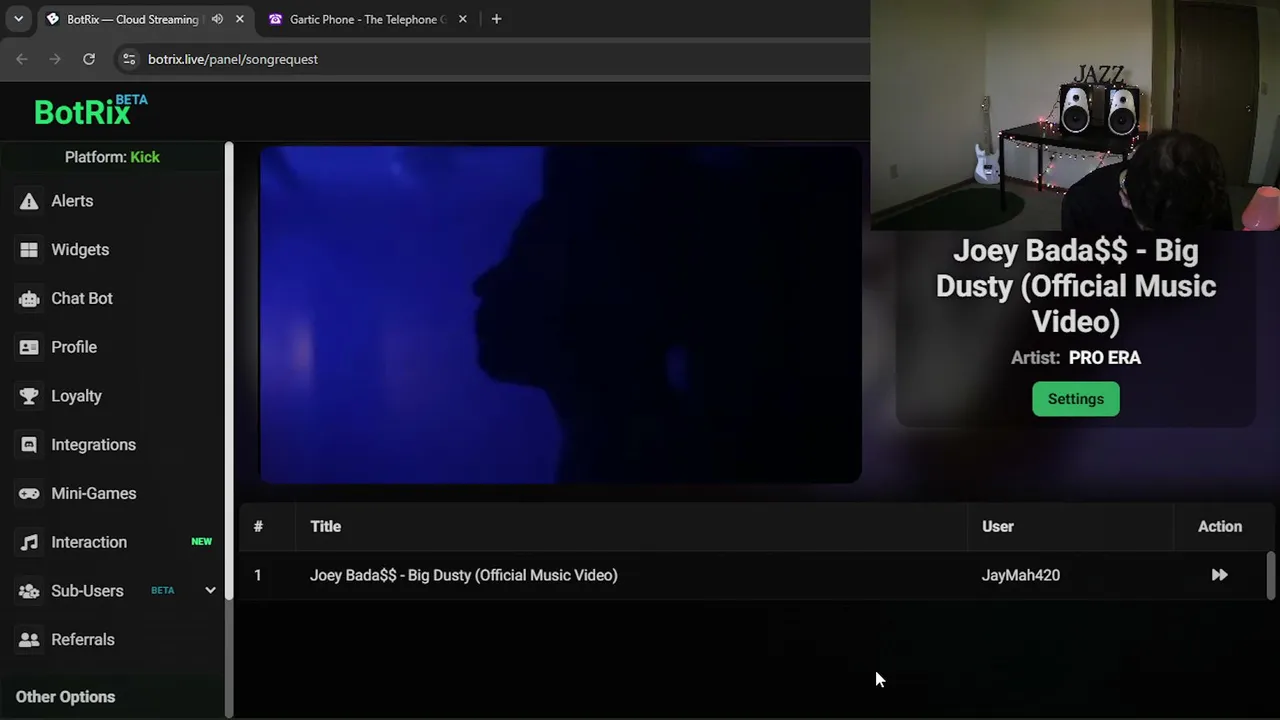Click the Mini-Games gamepad icon
1280x720 pixels.
[x=29, y=494]
